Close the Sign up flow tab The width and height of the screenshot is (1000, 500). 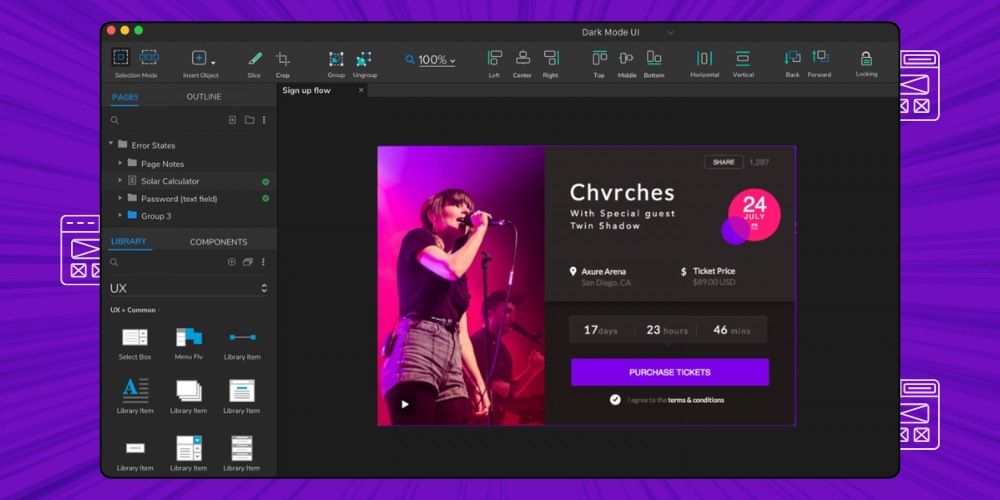click(361, 90)
